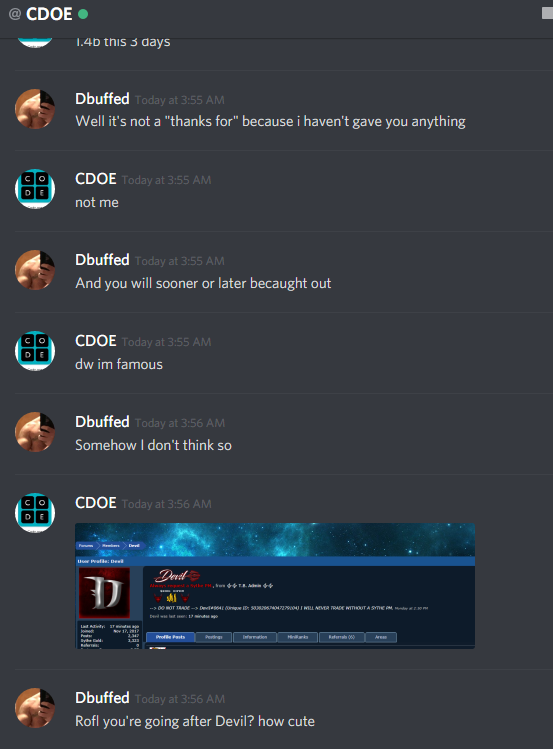Click the gray icon at the header's right edge
Viewport: 553px width, 749px height.
click(x=547, y=13)
